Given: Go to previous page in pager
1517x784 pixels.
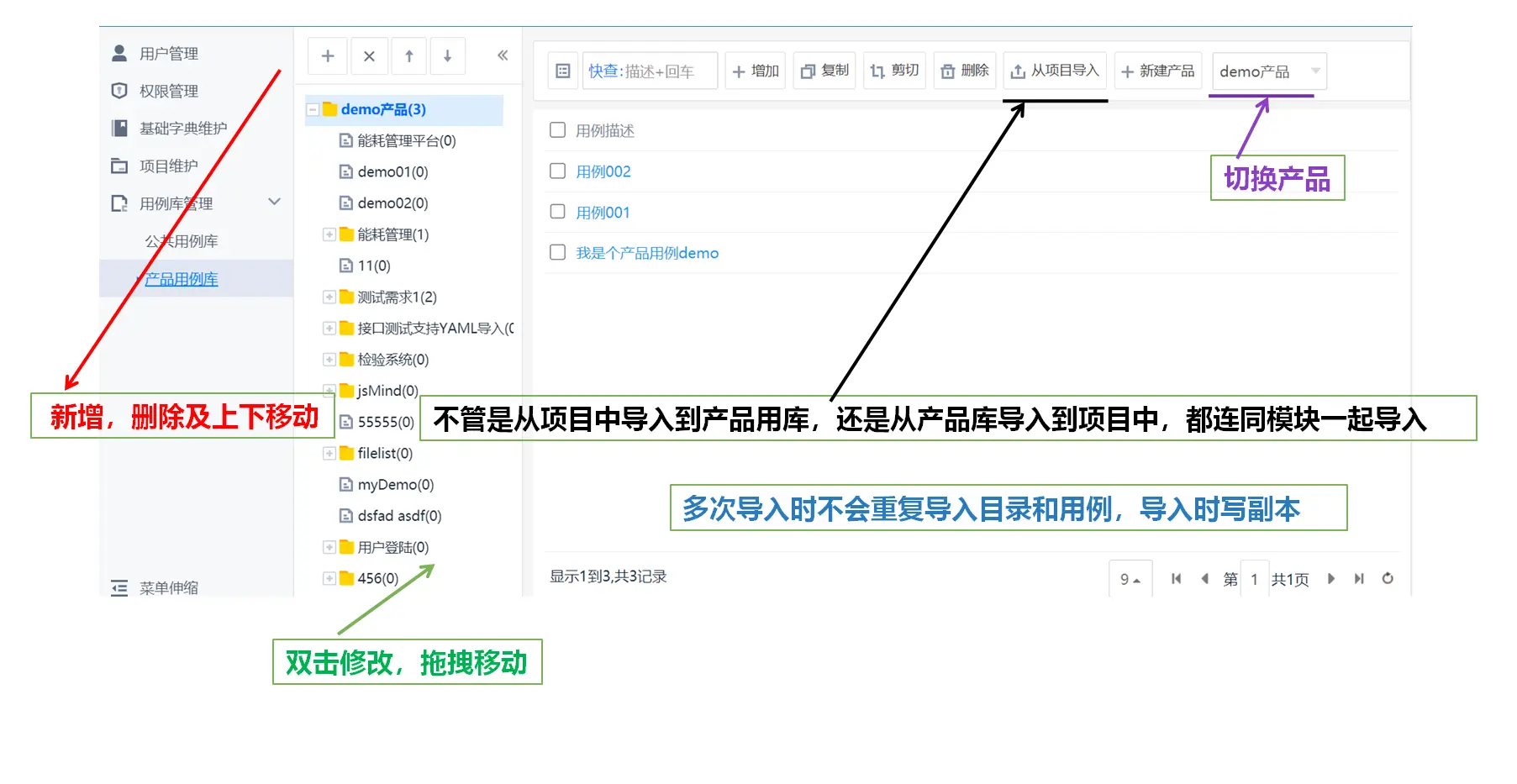Looking at the screenshot, I should click(x=1204, y=578).
